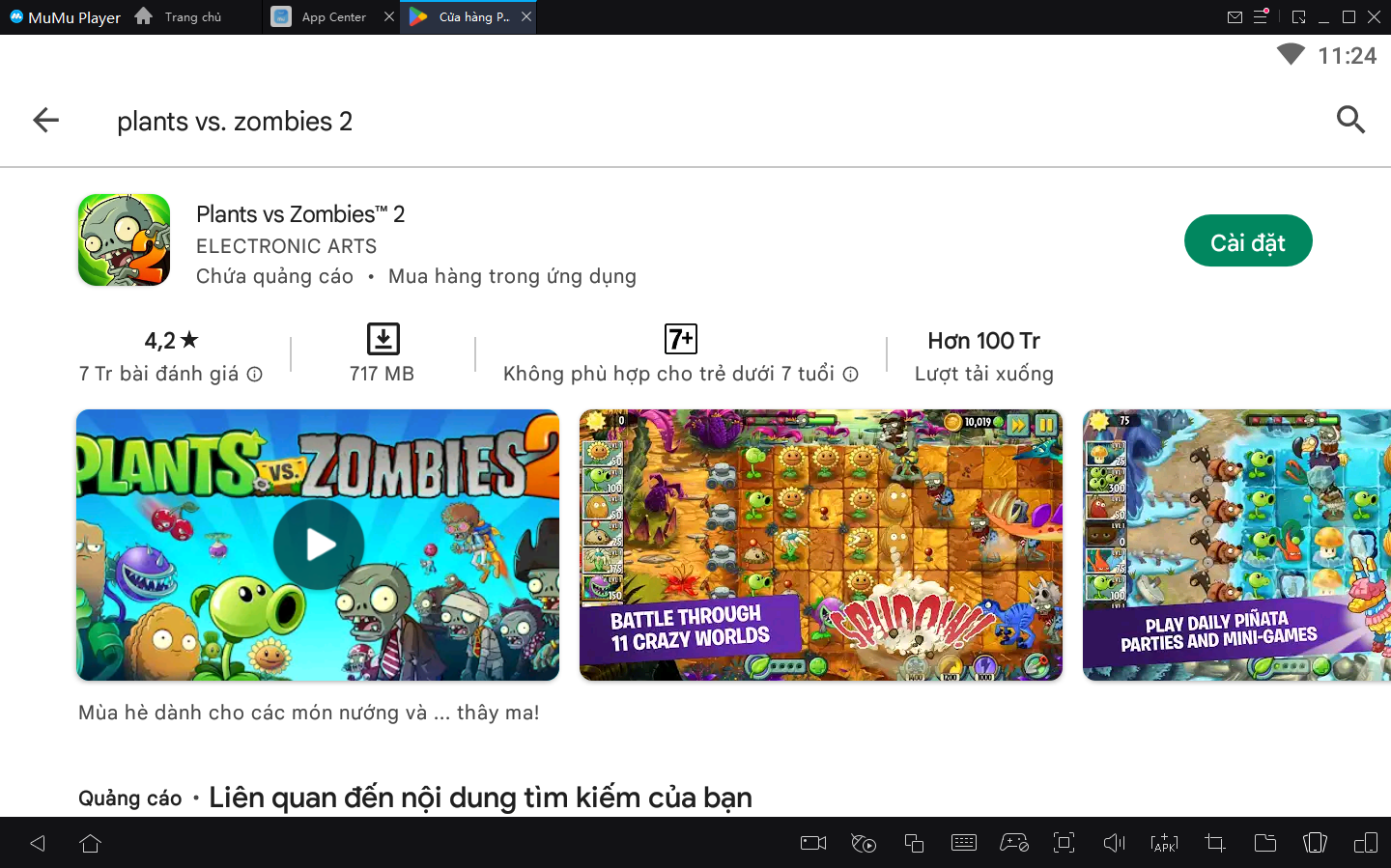Click the screenshot crop tool

pos(1214,843)
